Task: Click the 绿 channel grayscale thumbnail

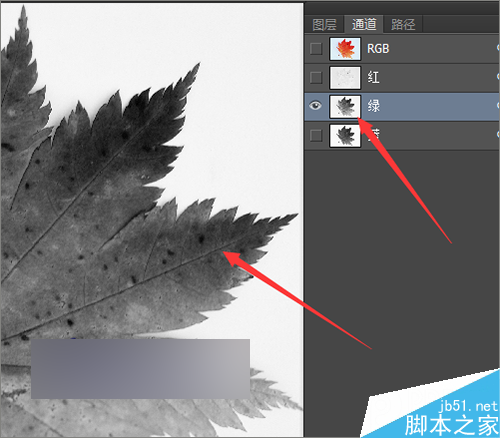Action: point(345,107)
